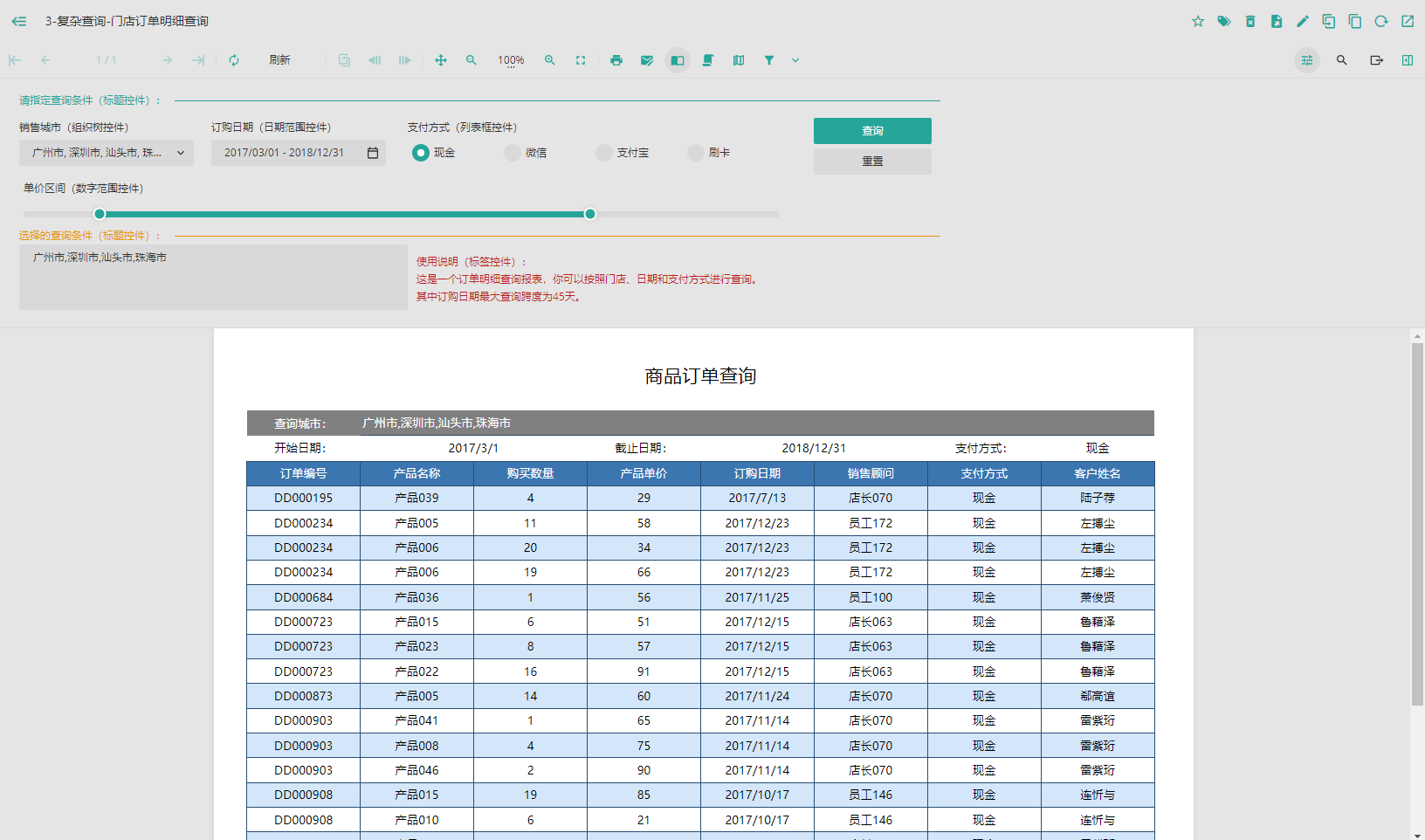Click the copy-with-arrow icon in title bar

point(1329,21)
